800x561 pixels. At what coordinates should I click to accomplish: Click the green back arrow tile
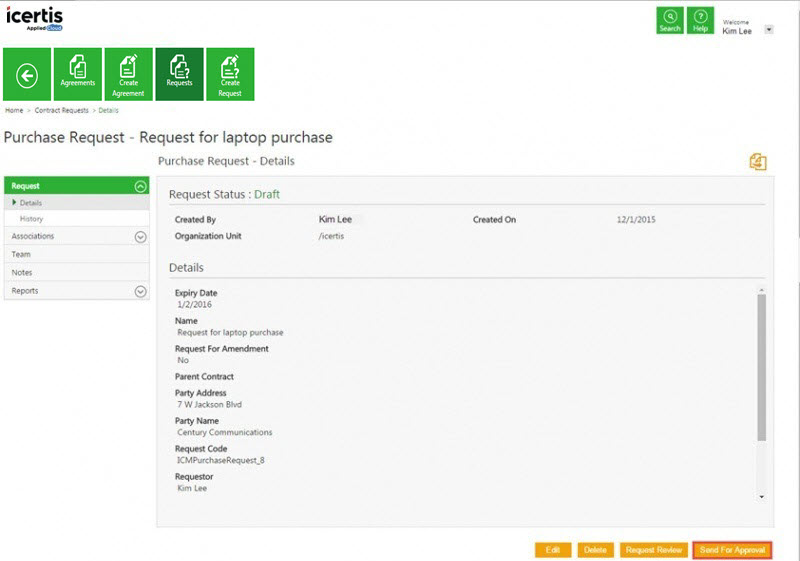point(27,74)
